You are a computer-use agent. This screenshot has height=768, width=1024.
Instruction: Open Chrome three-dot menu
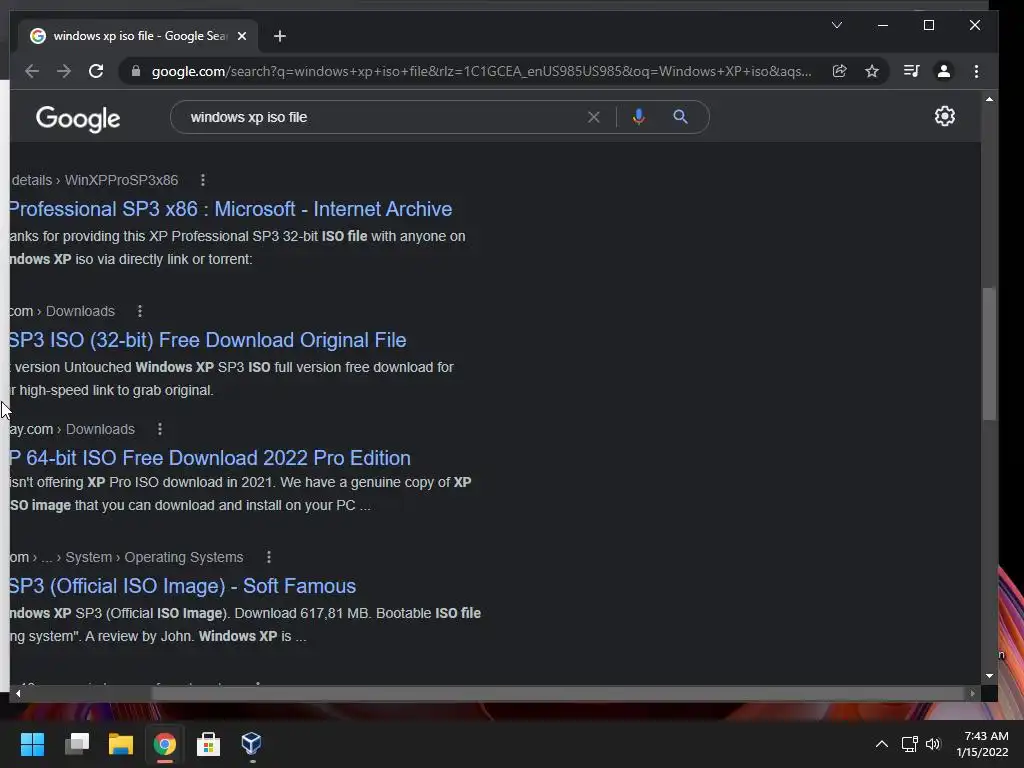(976, 71)
